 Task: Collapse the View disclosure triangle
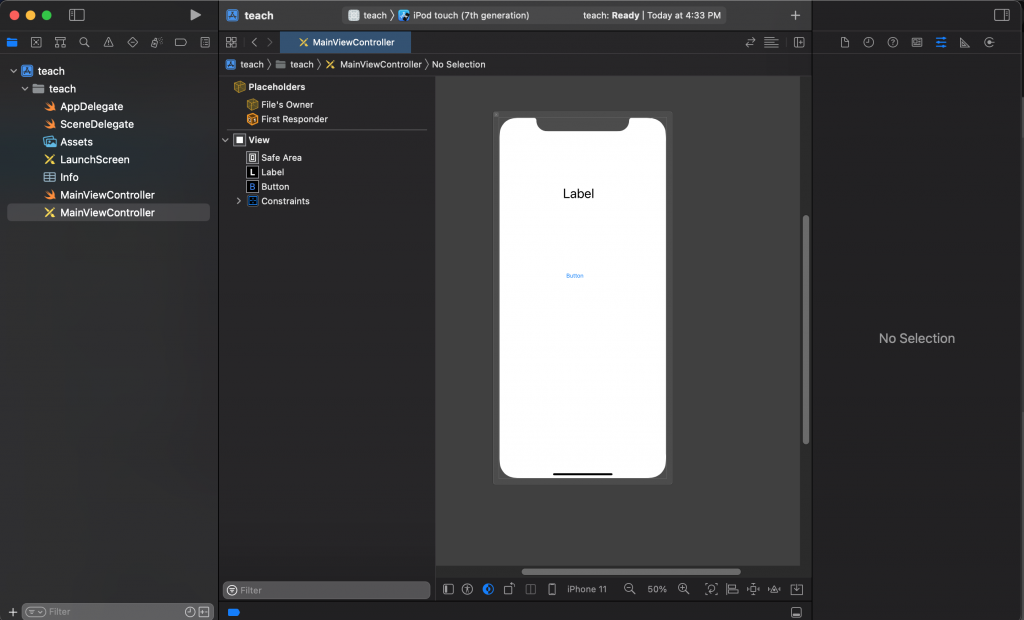pyautogui.click(x=226, y=140)
